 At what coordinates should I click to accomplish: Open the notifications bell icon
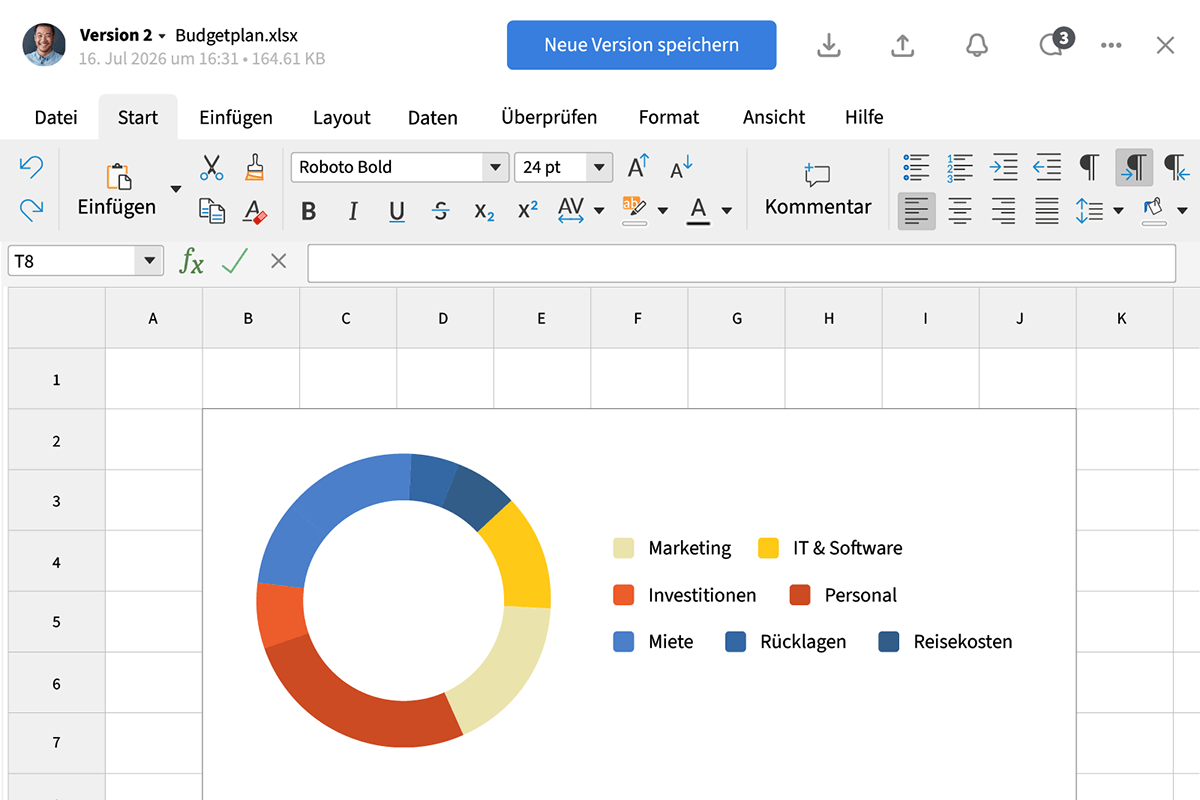pos(976,45)
